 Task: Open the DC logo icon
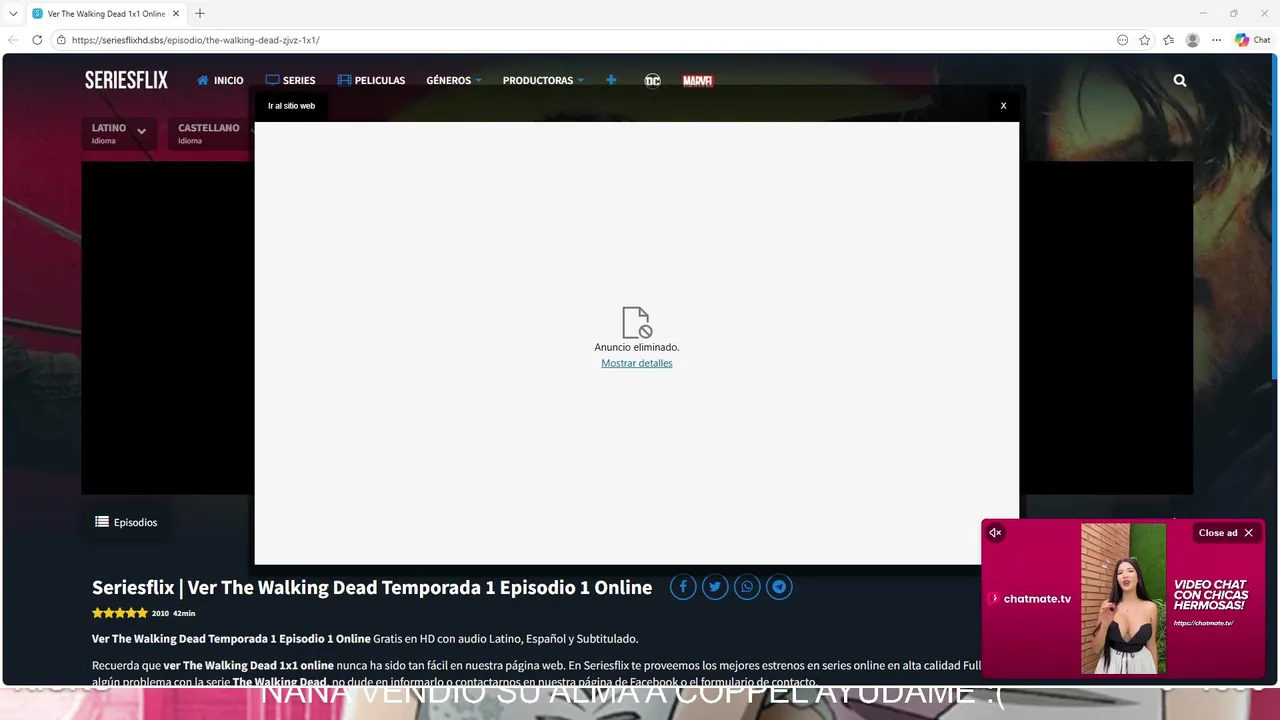click(652, 81)
